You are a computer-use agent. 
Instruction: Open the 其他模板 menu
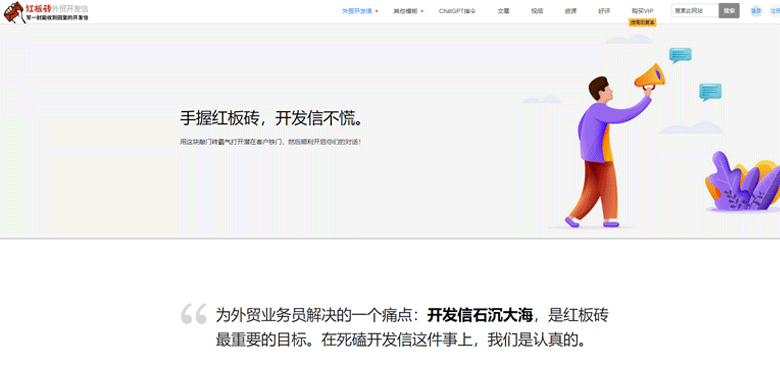[x=405, y=11]
